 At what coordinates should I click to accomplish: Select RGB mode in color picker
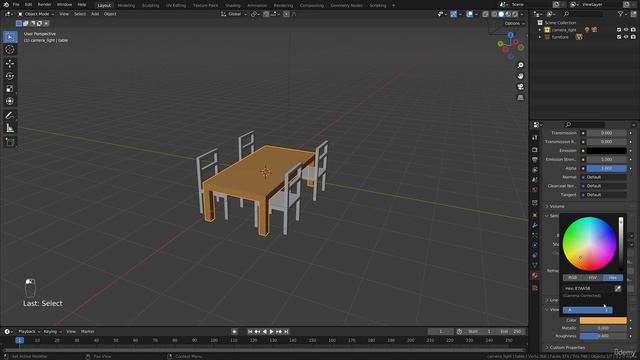pos(573,278)
